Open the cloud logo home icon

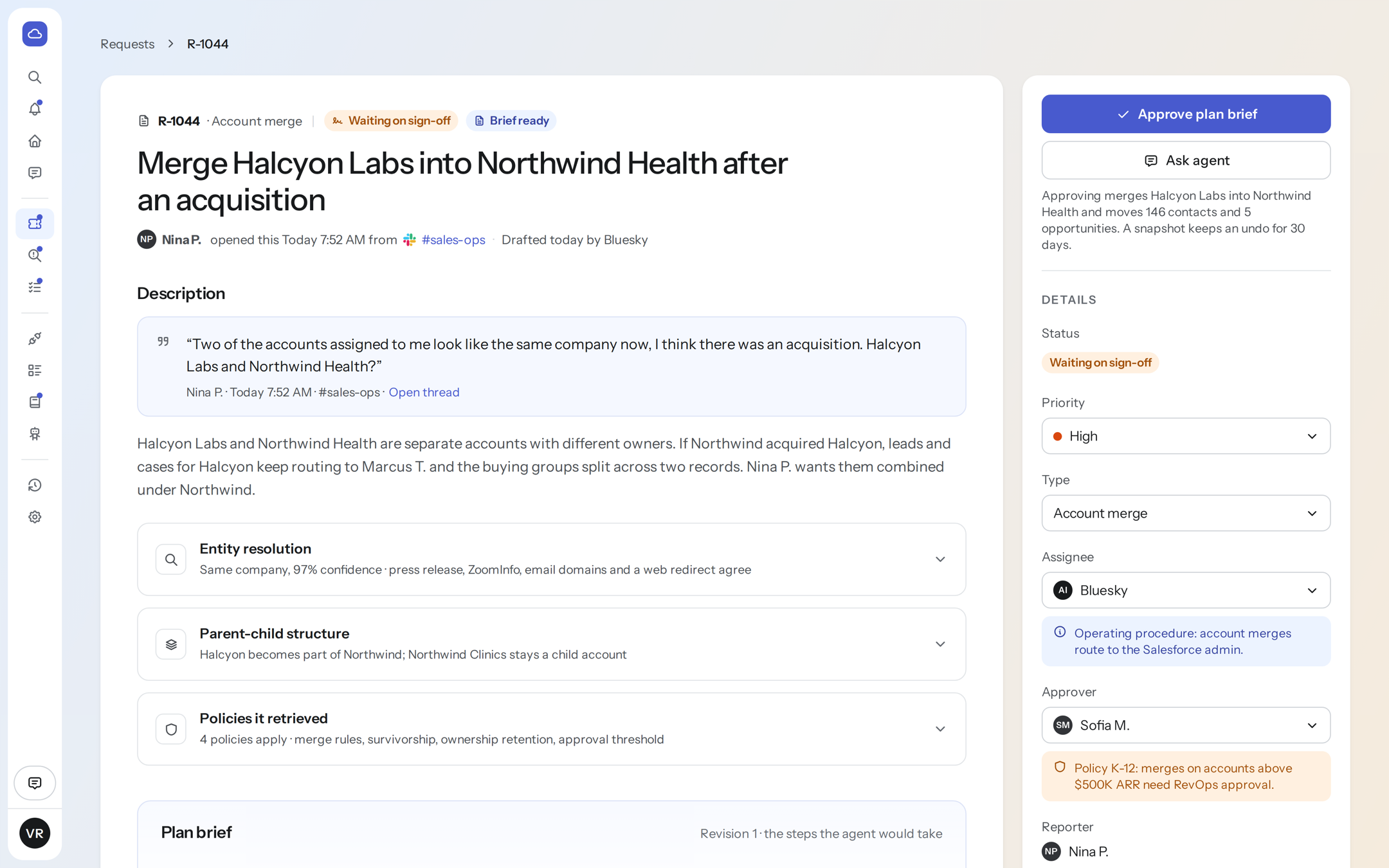click(x=35, y=33)
